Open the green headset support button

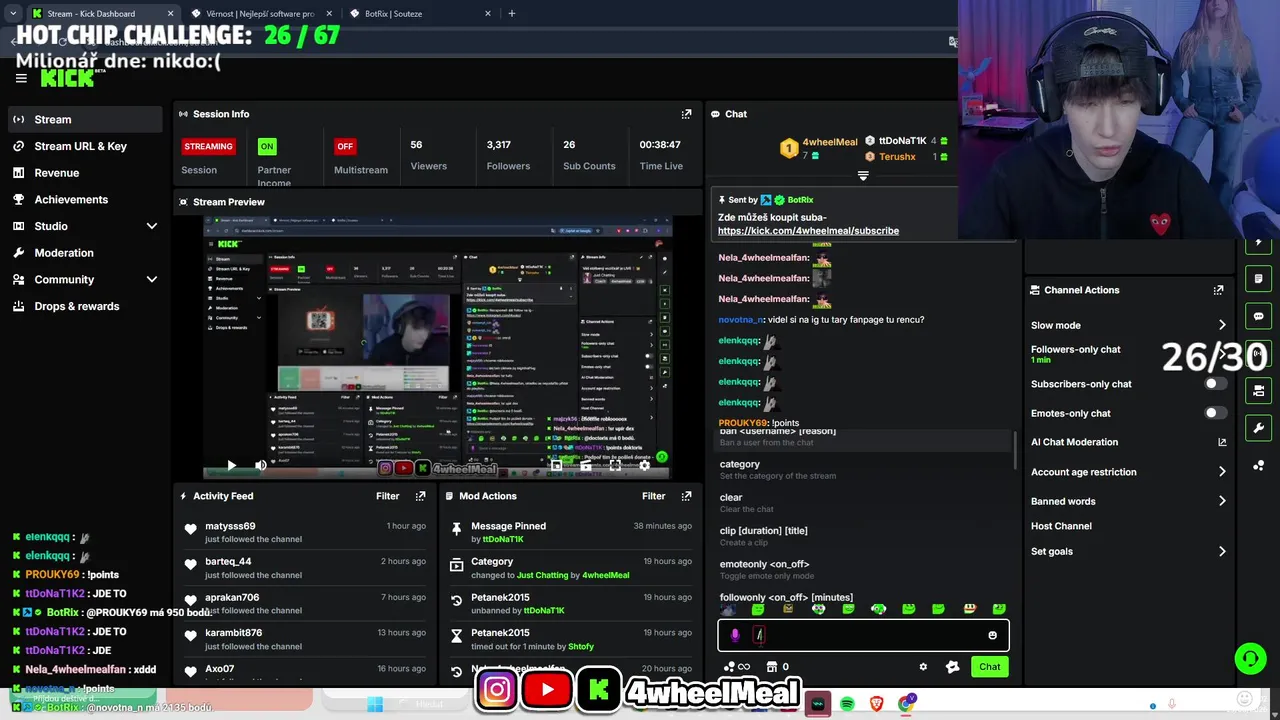[x=1250, y=658]
